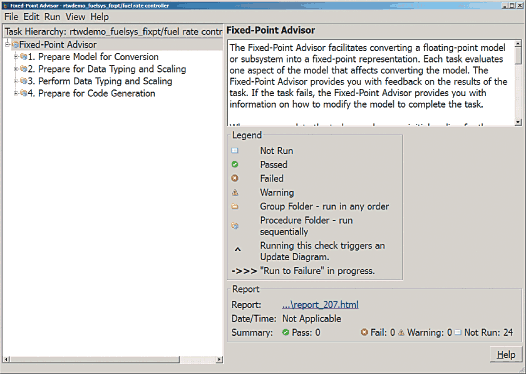Click the Run to Failure arrows symbol

244,271
